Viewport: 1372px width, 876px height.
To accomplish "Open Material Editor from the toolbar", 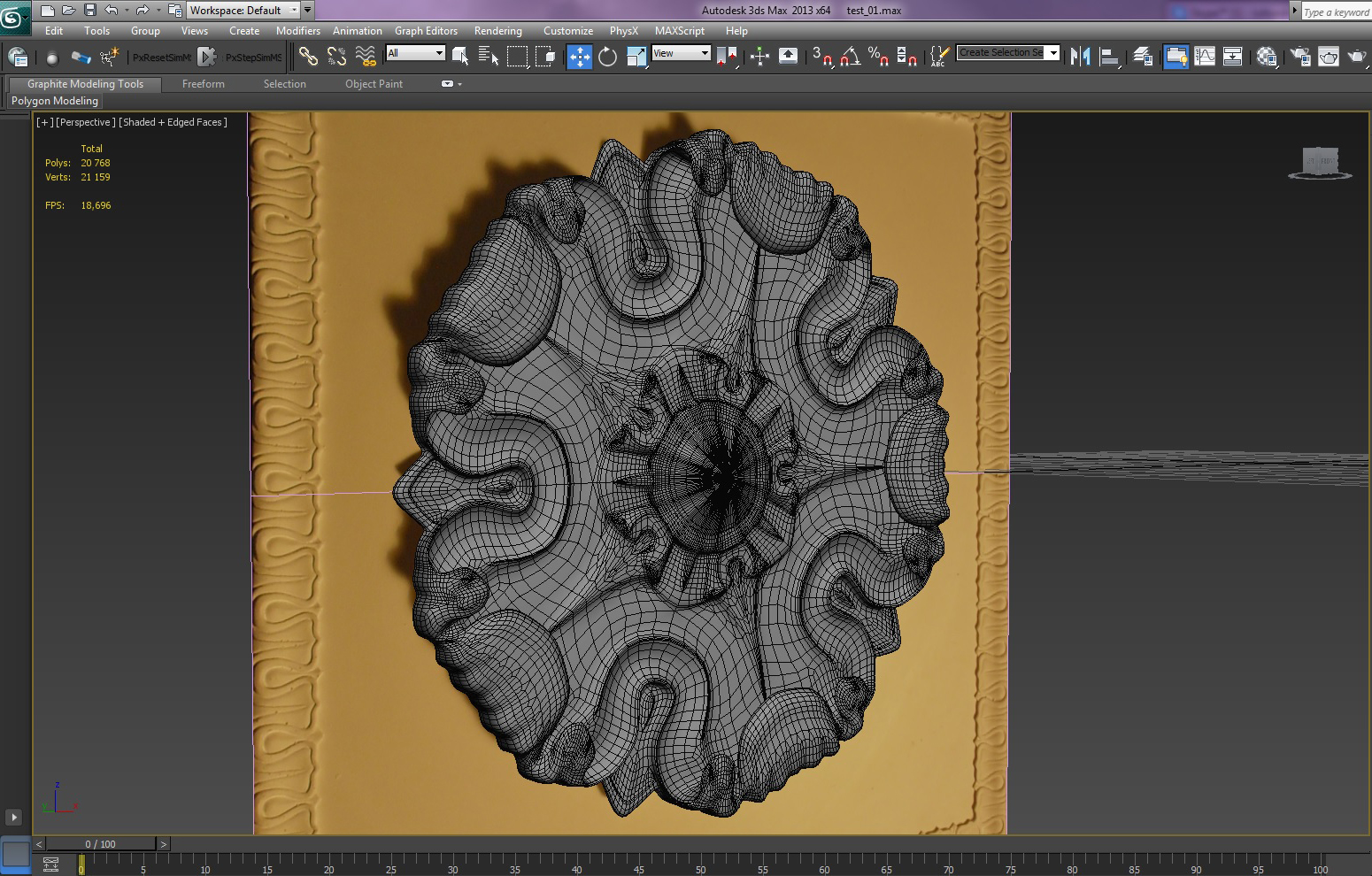I will (1267, 57).
